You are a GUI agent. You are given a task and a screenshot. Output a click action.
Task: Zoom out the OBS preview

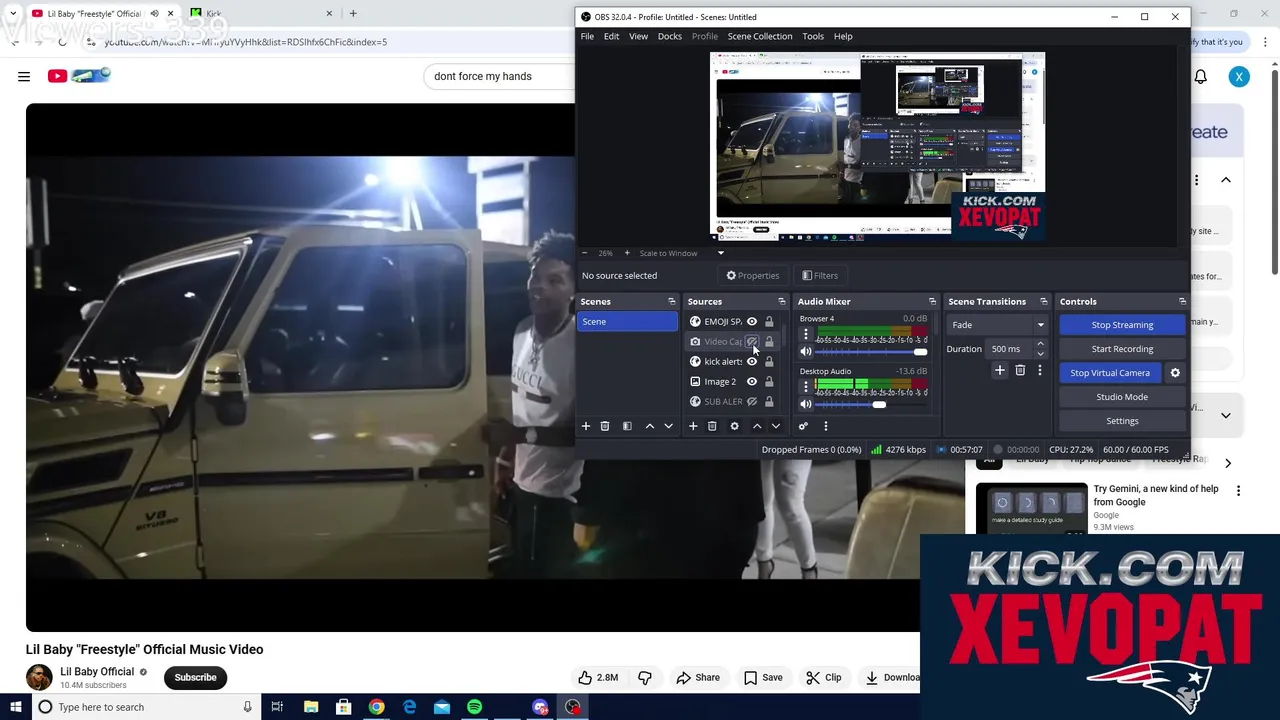585,253
